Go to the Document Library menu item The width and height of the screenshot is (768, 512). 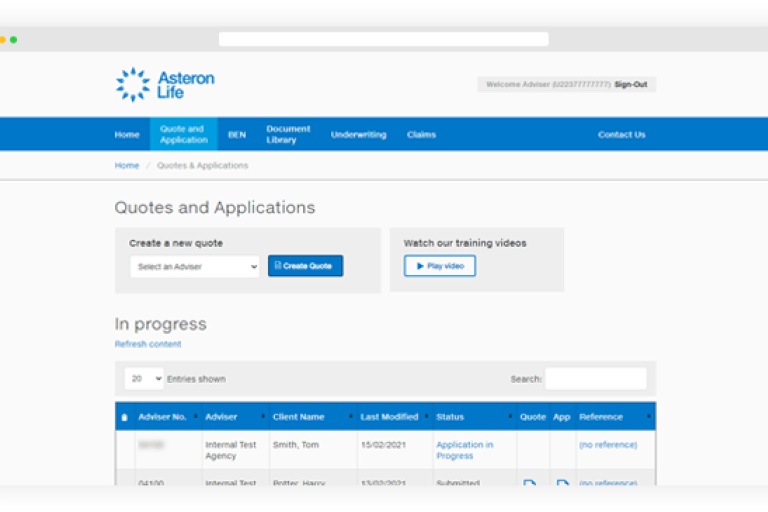tap(288, 135)
